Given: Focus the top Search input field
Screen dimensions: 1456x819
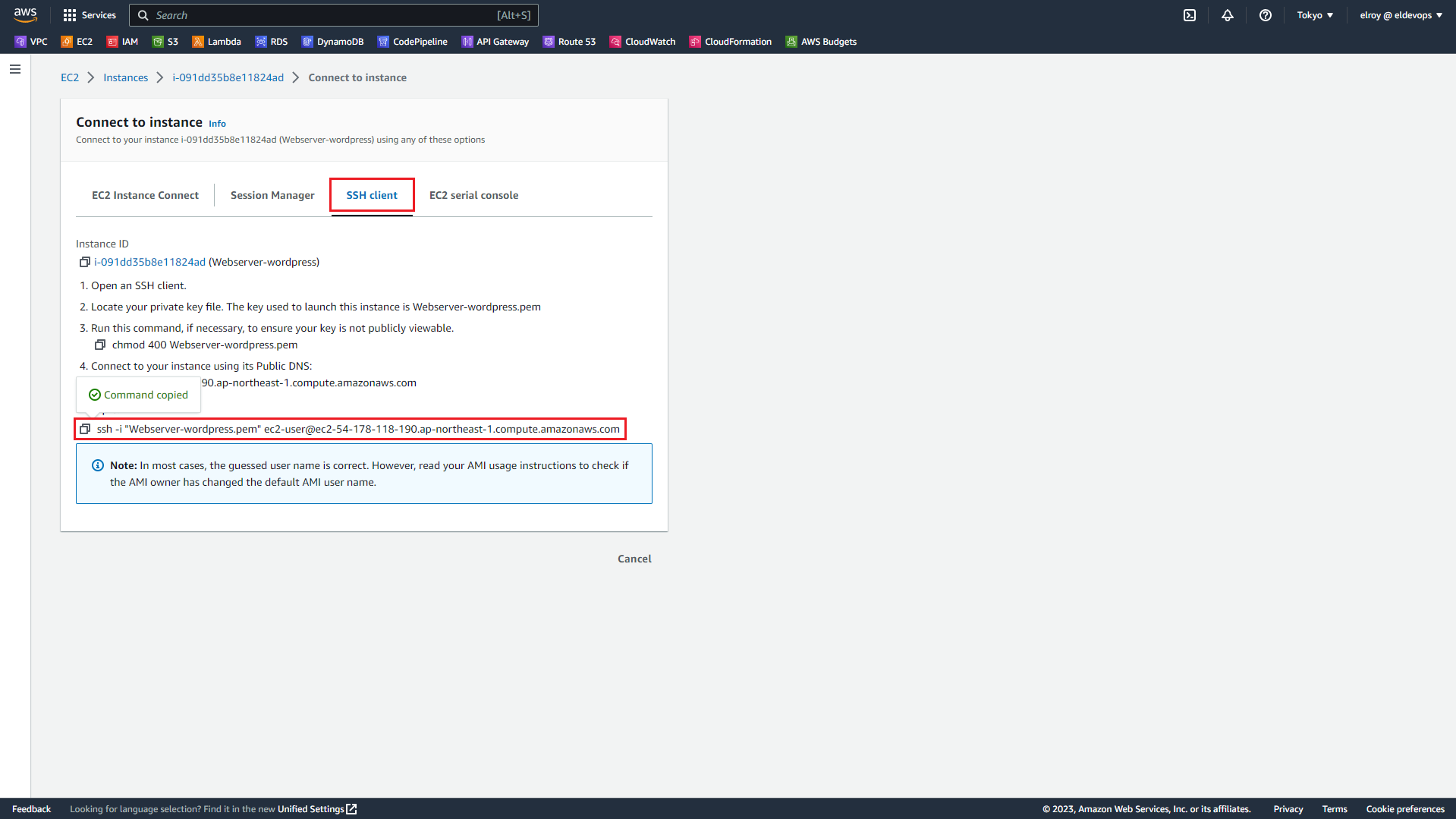Looking at the screenshot, I should (x=334, y=15).
